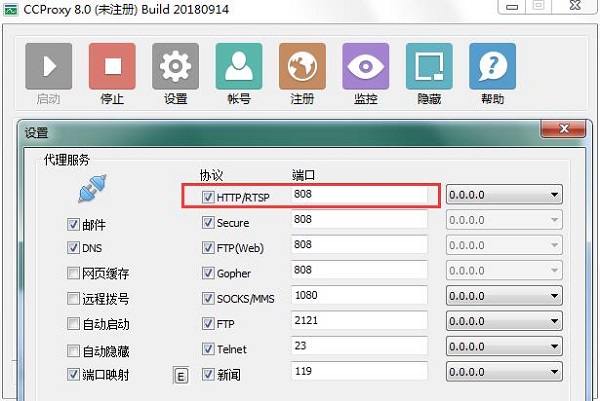Click the News port field 119

click(359, 371)
